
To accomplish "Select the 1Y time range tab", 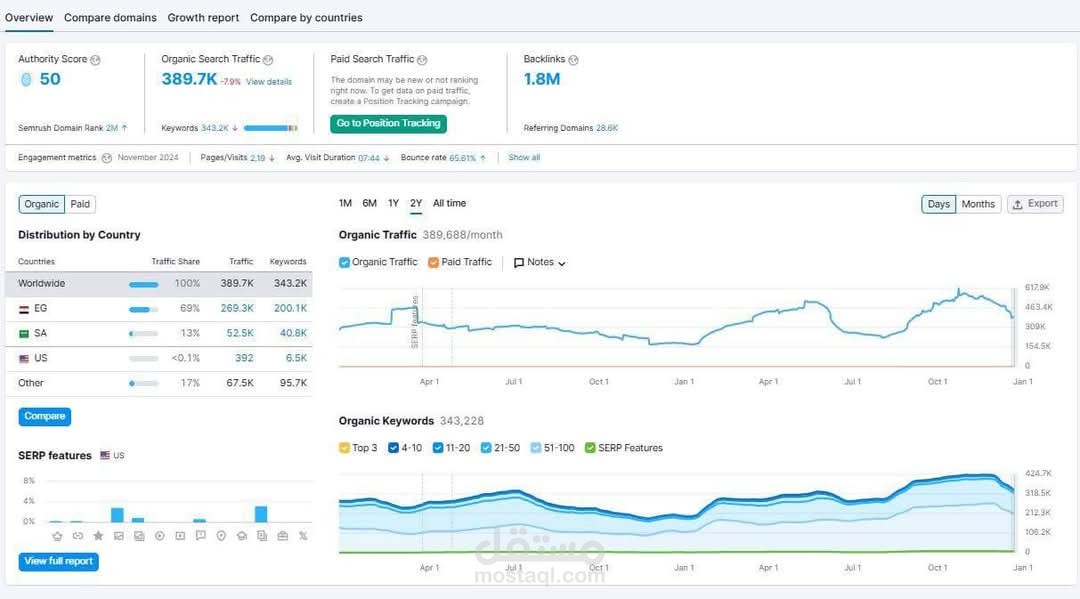I will (393, 203).
